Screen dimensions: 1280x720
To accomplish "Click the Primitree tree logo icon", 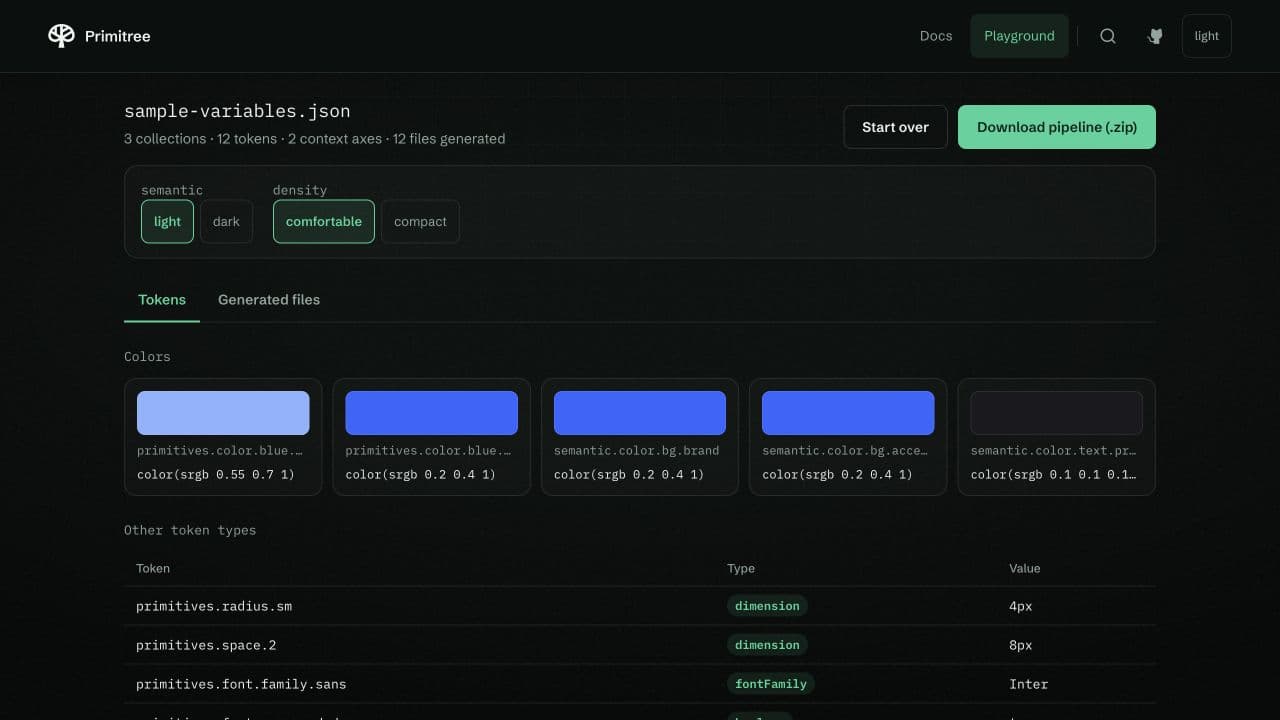I will [61, 36].
